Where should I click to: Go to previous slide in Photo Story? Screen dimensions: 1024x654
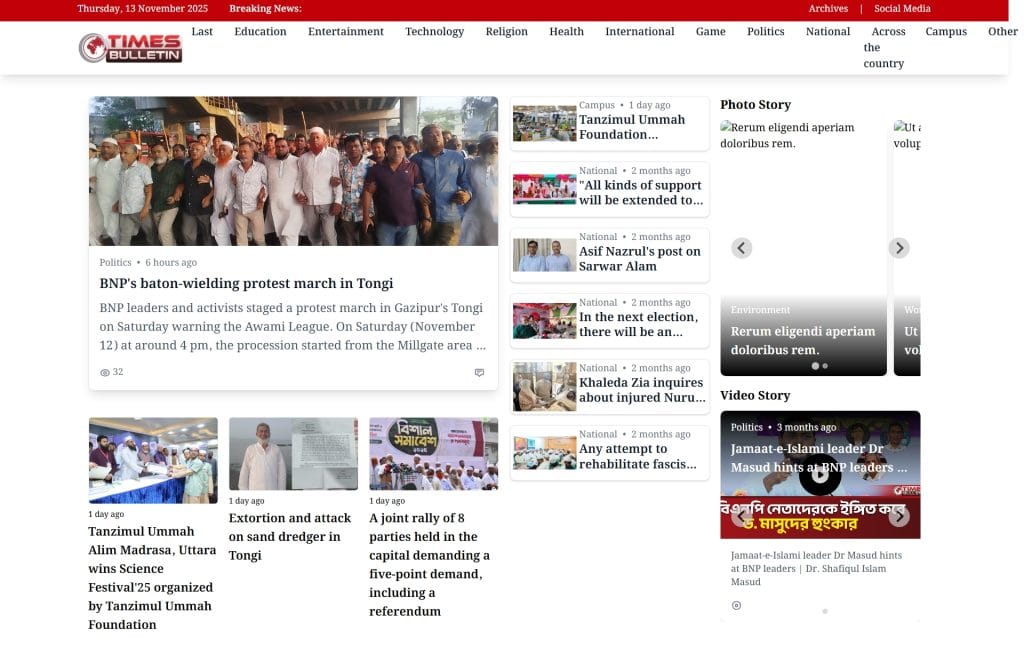pyautogui.click(x=741, y=248)
